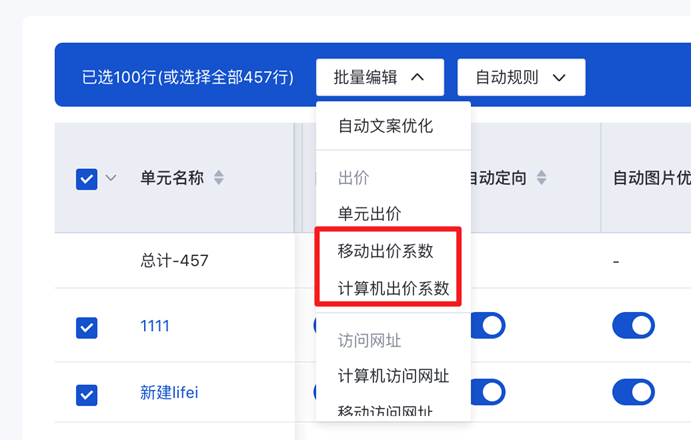Switch off 自动定向 for the 新建lifei row
This screenshot has height=440, width=691.
(486, 392)
